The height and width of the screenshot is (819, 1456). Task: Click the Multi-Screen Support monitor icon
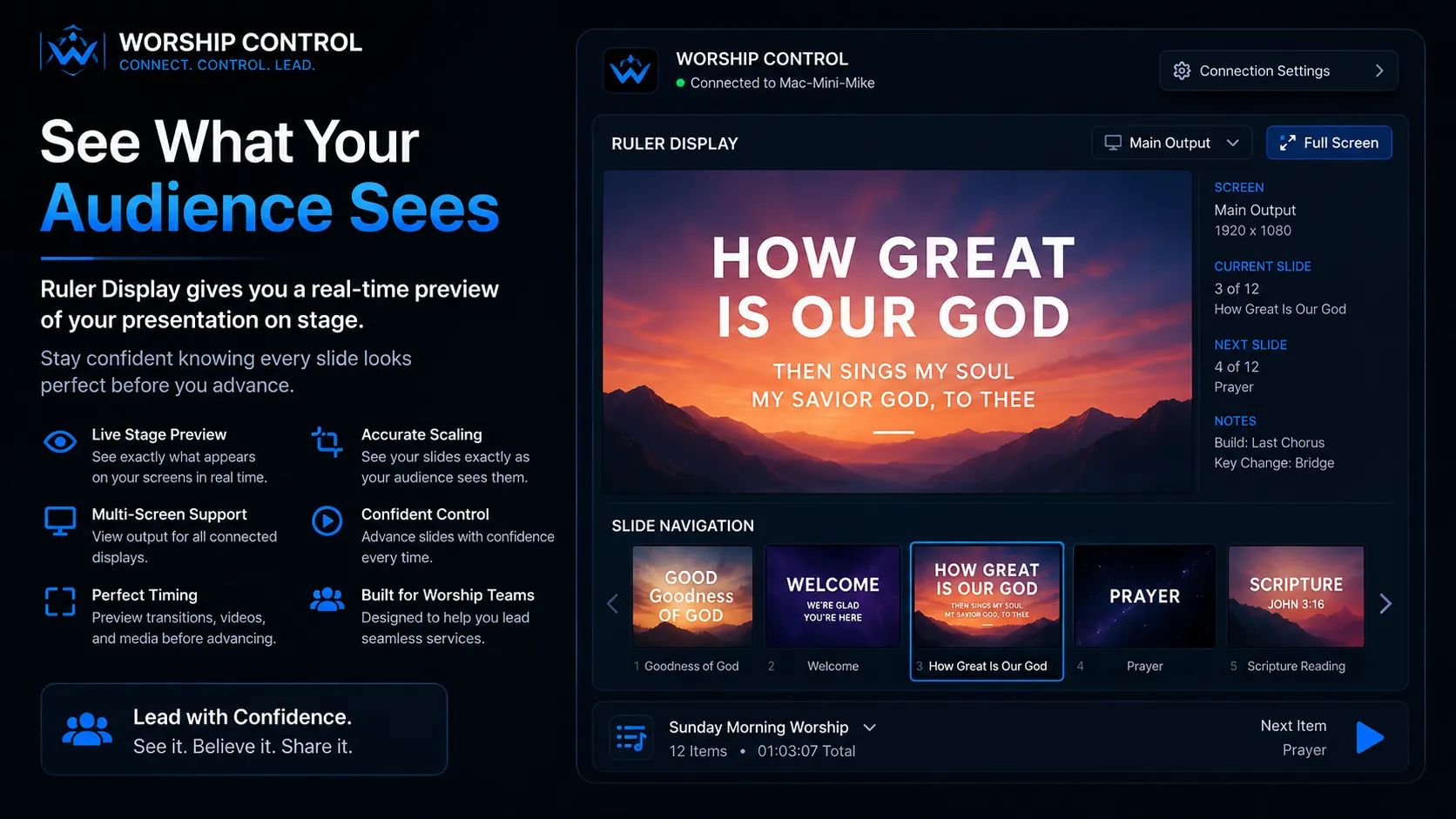point(60,521)
